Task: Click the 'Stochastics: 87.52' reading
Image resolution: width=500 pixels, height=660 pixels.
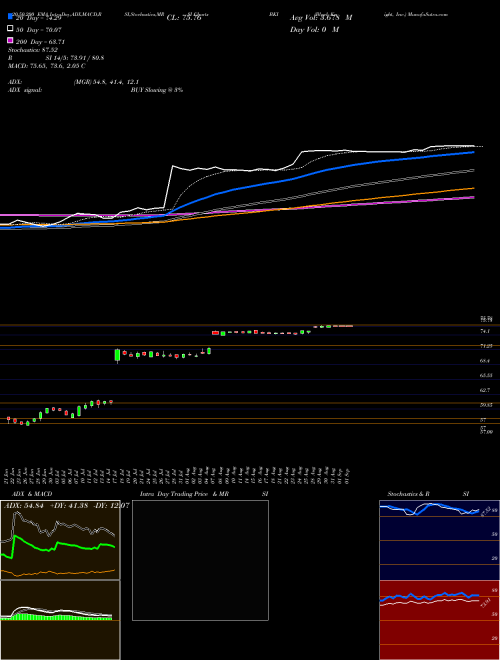Action: [32, 50]
